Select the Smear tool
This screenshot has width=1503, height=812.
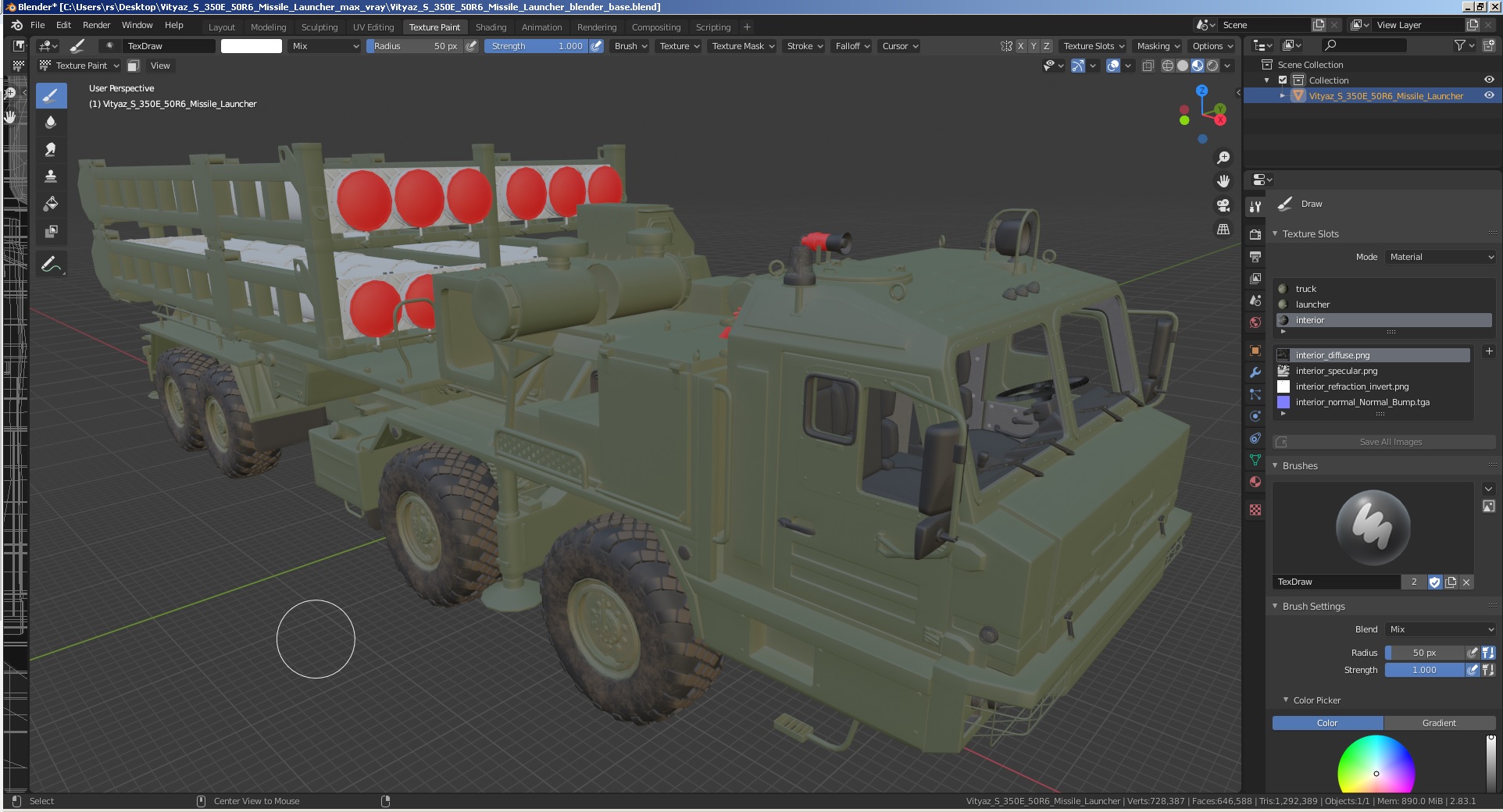[x=51, y=149]
